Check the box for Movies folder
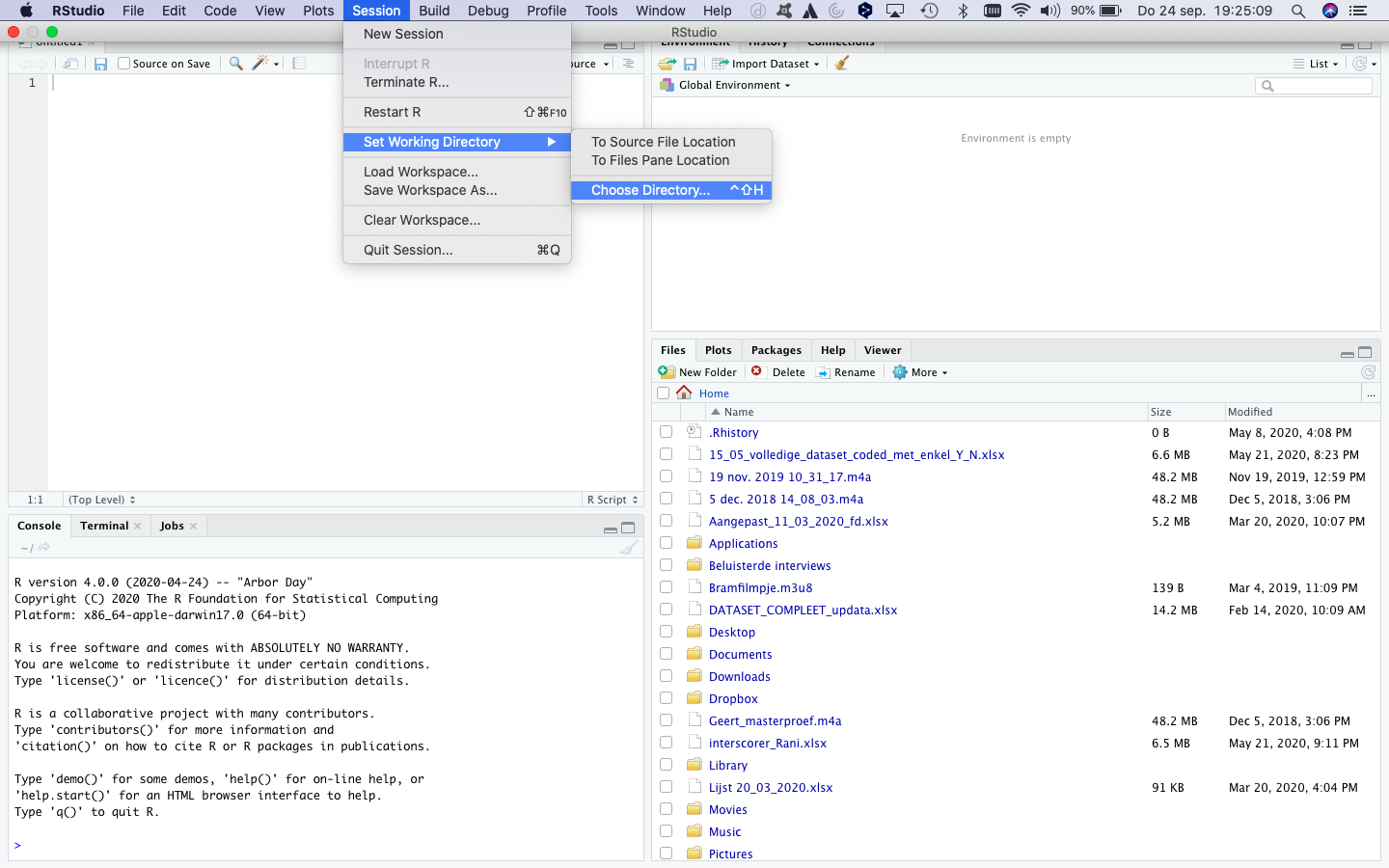Viewport: 1389px width, 868px height. (666, 809)
